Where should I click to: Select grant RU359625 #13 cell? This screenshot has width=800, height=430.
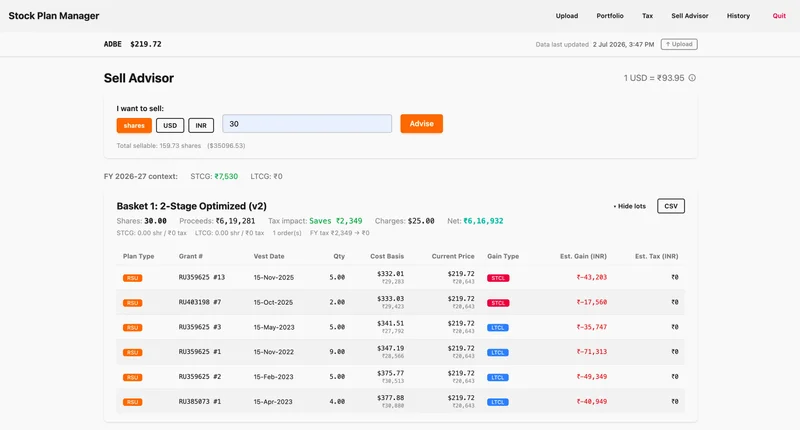(202, 277)
